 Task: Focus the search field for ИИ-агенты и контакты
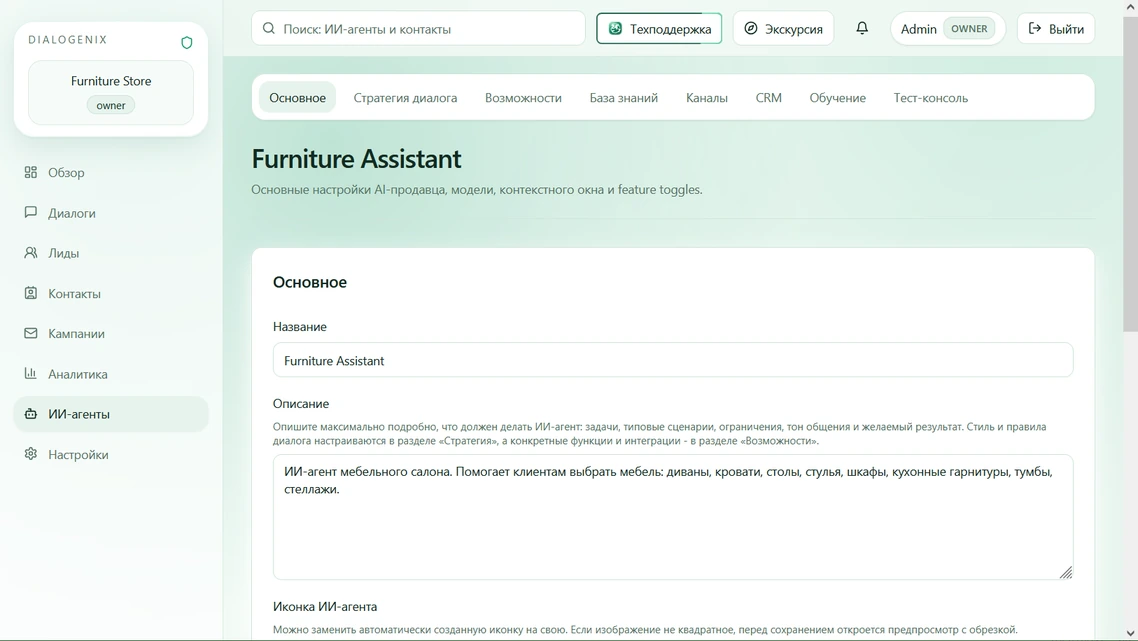tap(419, 28)
